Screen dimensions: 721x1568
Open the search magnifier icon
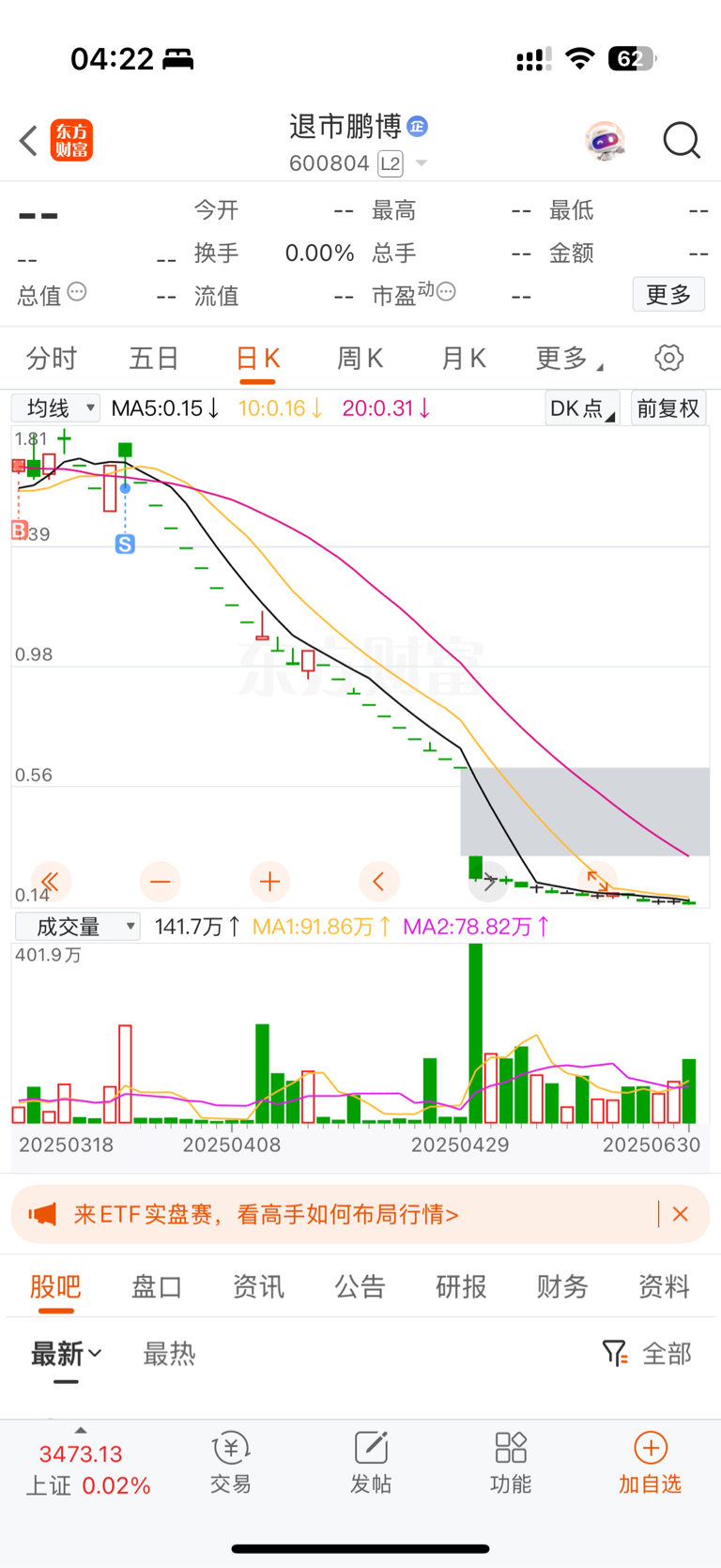tap(682, 141)
